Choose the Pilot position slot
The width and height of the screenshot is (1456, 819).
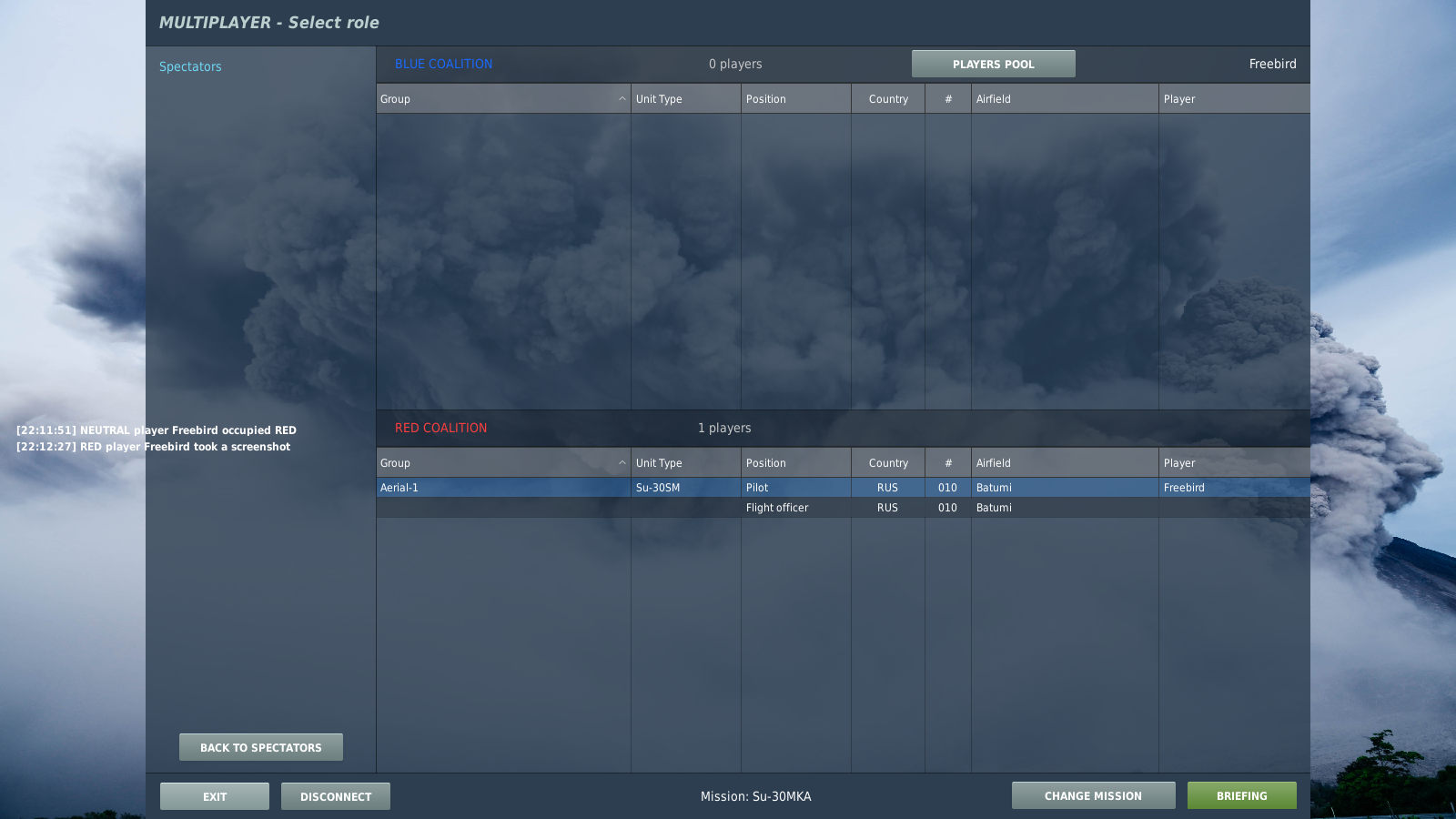coord(795,488)
